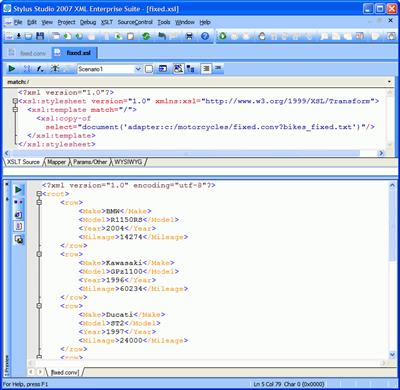Screen dimensions: 400x390
Task: Run the XSLT with the green Preview Result arrow
Action: tap(12, 69)
